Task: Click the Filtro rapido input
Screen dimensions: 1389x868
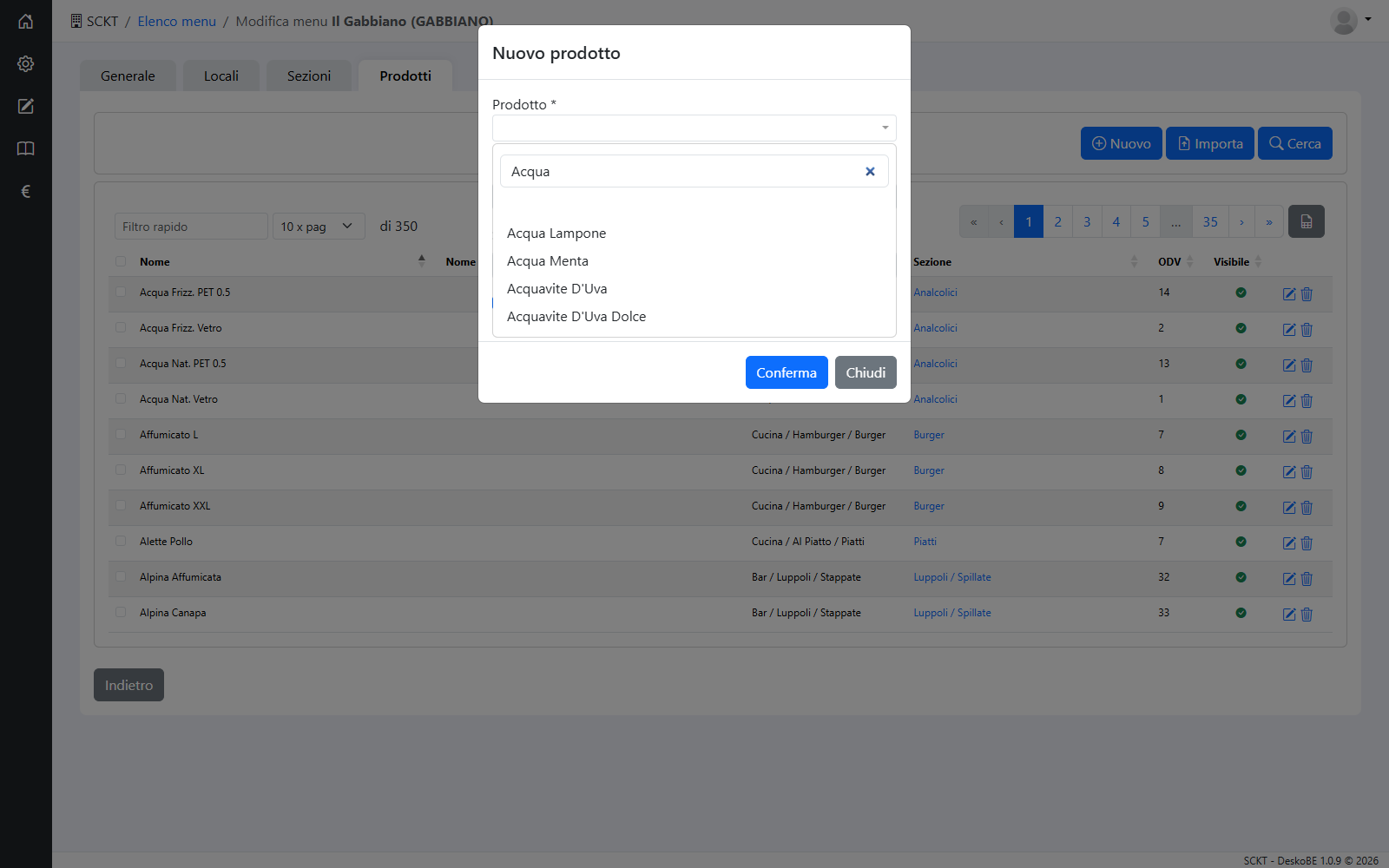Action: point(191,227)
